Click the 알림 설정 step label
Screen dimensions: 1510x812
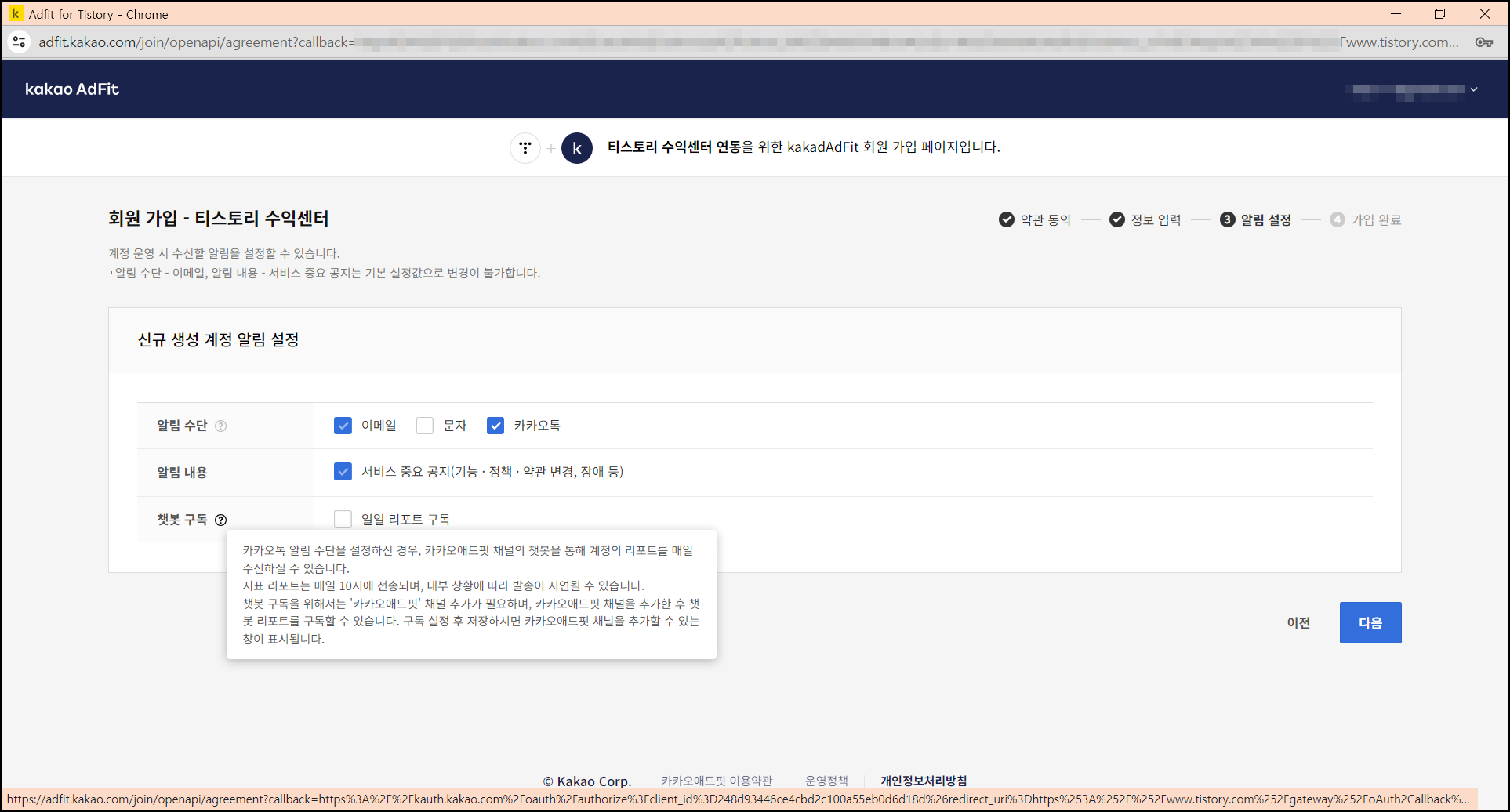1266,220
